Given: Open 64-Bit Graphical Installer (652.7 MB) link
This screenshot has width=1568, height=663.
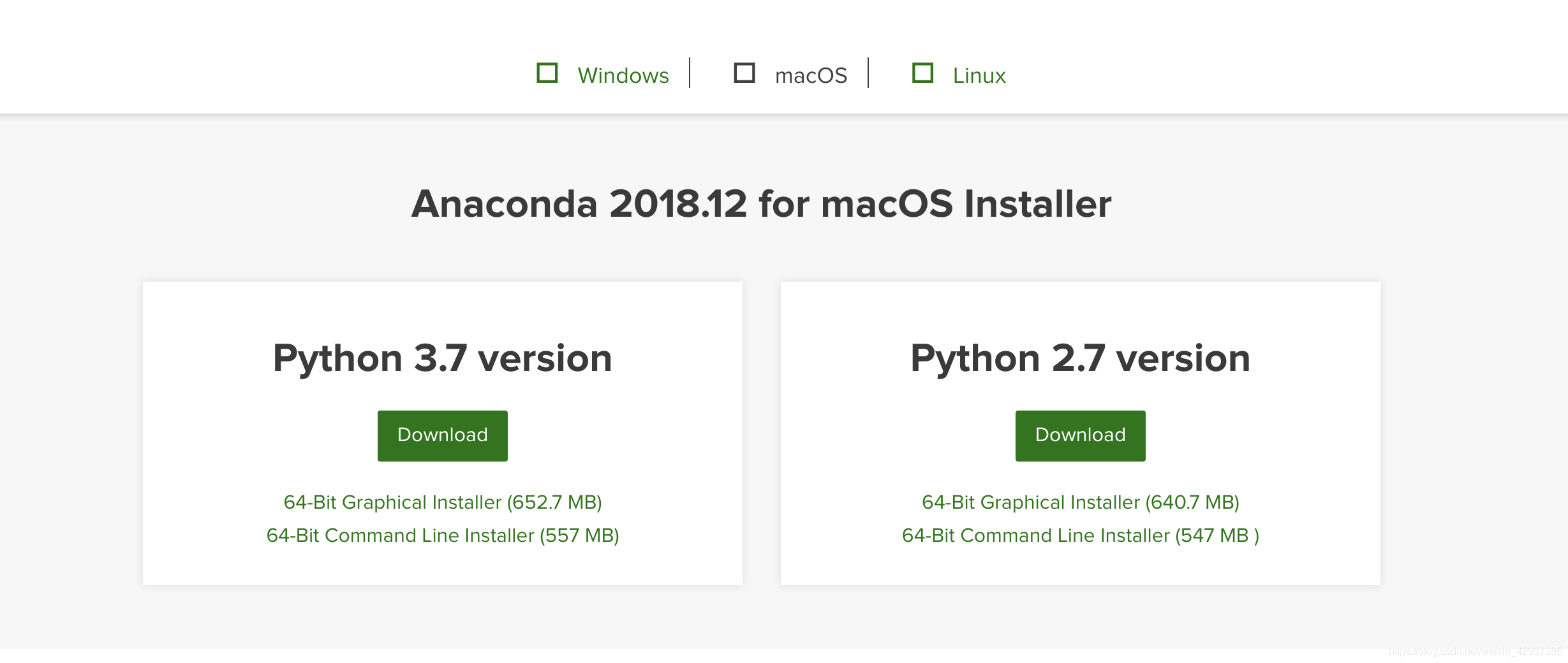Looking at the screenshot, I should pos(443,502).
